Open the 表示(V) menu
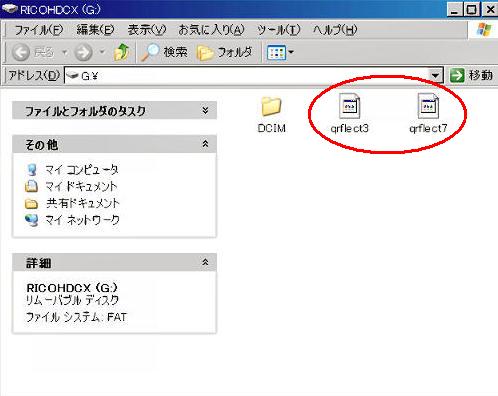Viewport: 498px width, 396px height. (x=147, y=30)
